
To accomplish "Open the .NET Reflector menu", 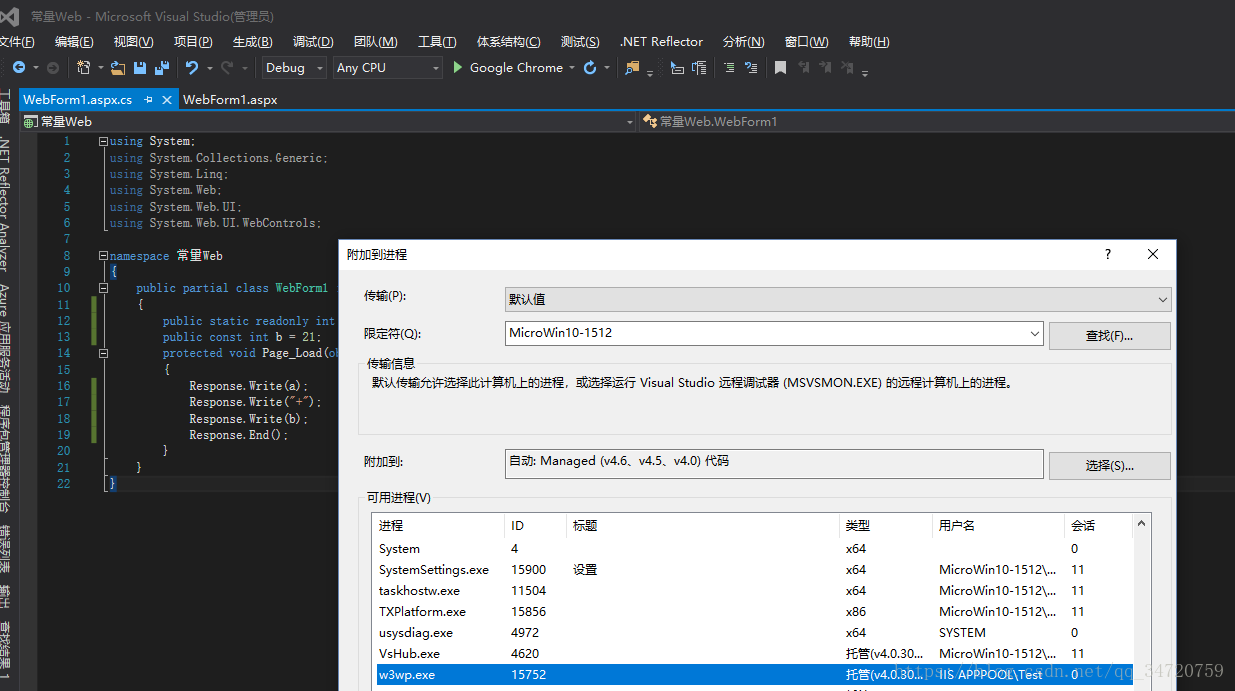I will [x=661, y=41].
